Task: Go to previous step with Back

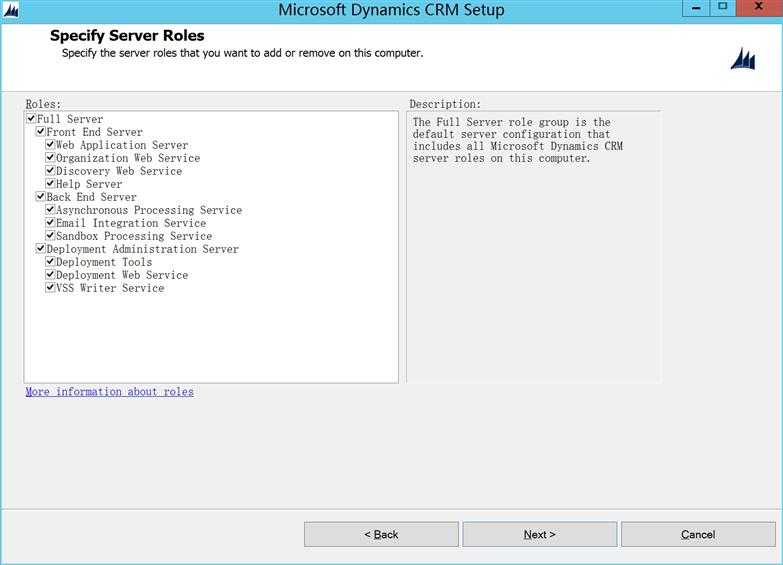Action: point(381,535)
